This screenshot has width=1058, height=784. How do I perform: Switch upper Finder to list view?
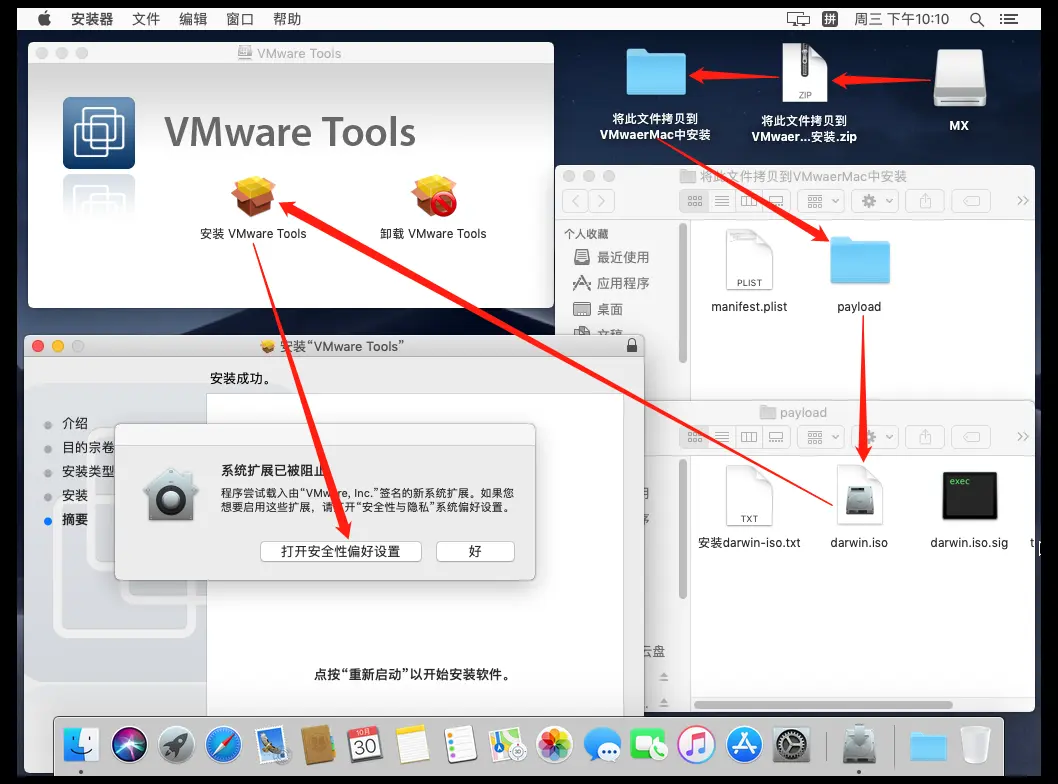pyautogui.click(x=722, y=201)
